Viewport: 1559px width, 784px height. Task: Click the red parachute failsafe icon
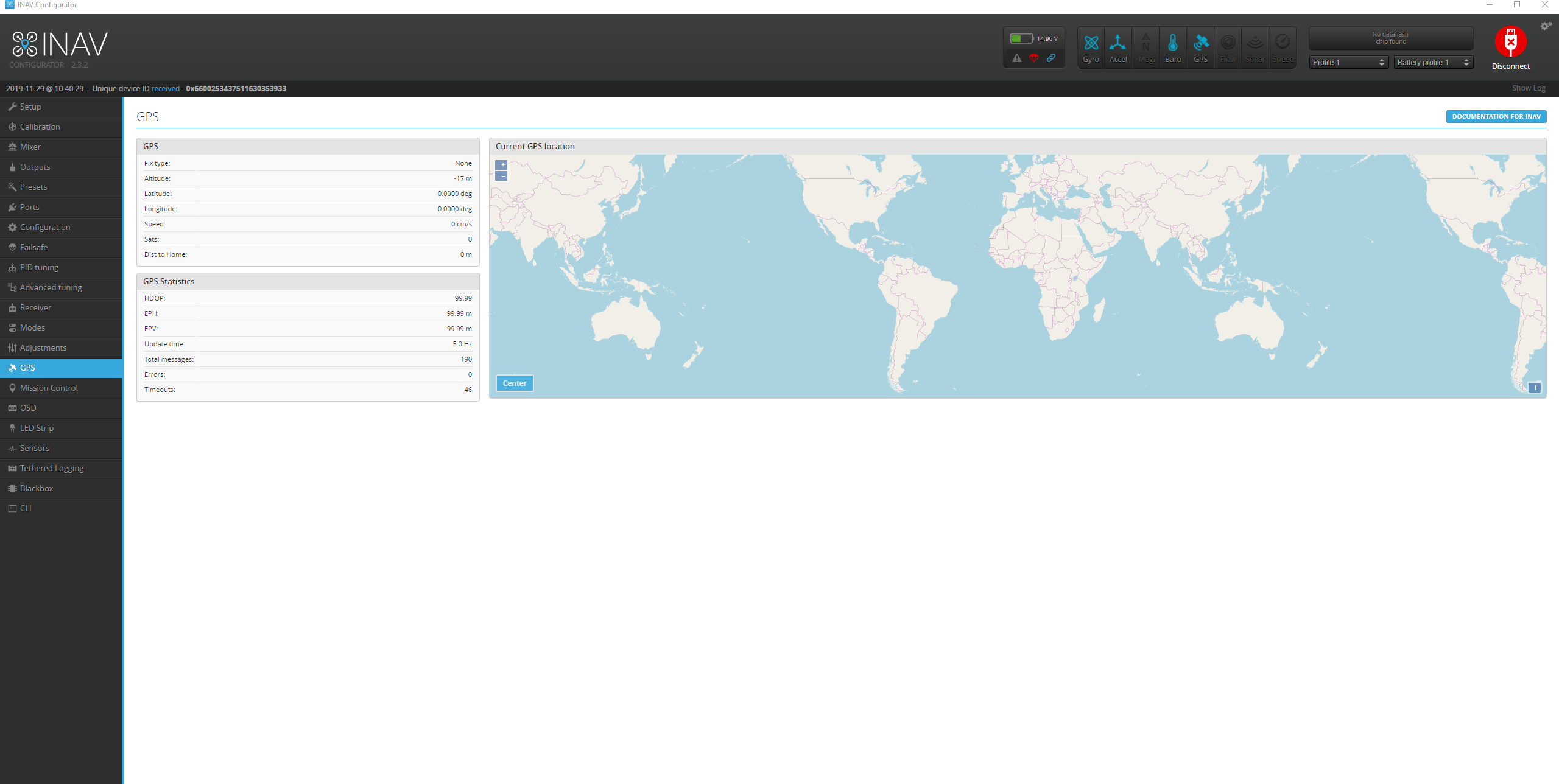[x=1033, y=58]
